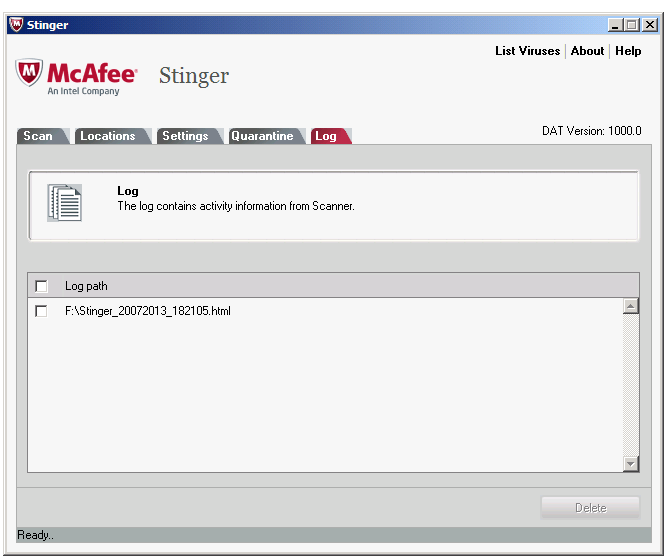Click the Delete button
Image resolution: width=667 pixels, height=559 pixels.
tap(590, 508)
